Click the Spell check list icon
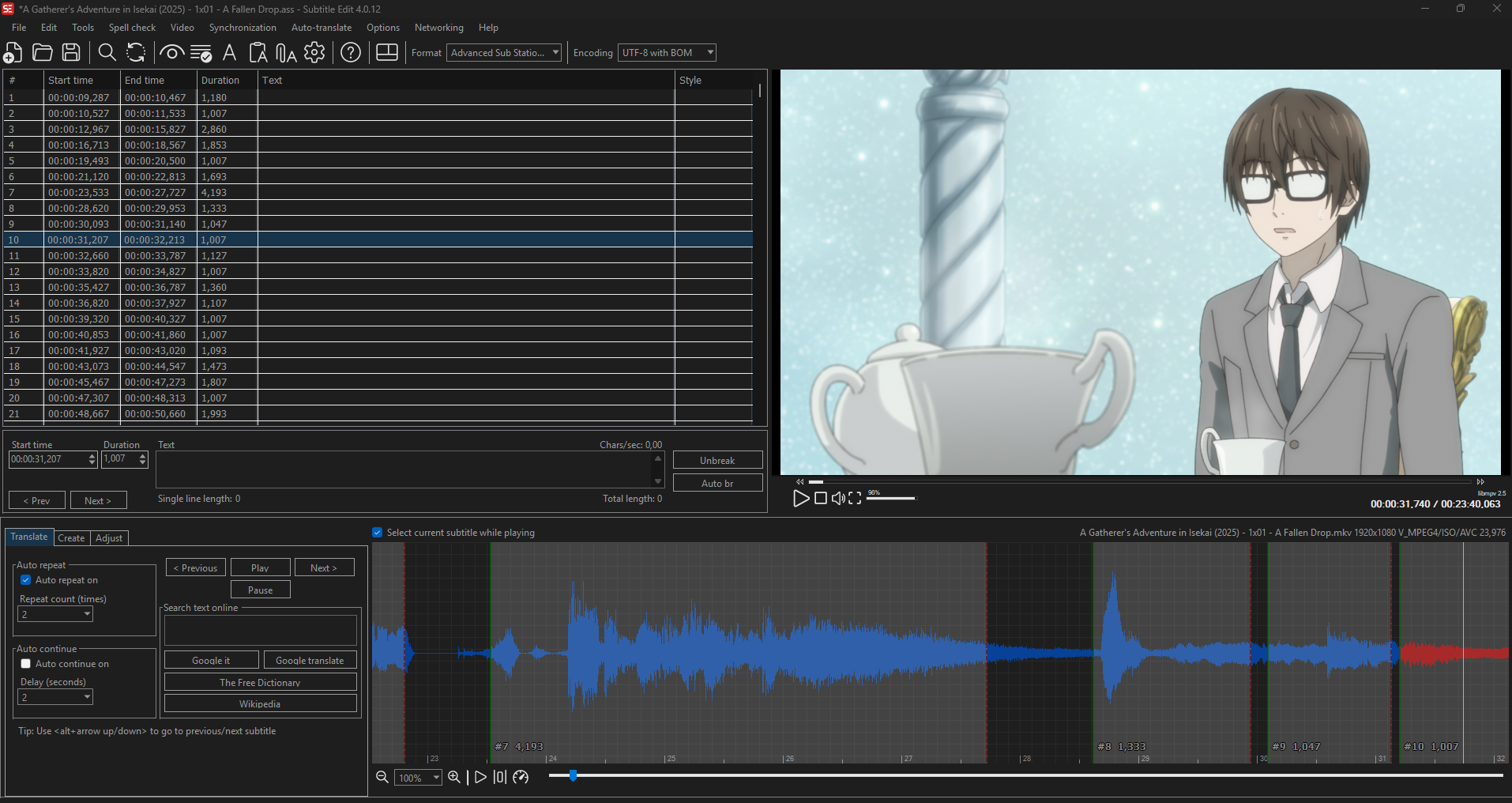 [201, 53]
